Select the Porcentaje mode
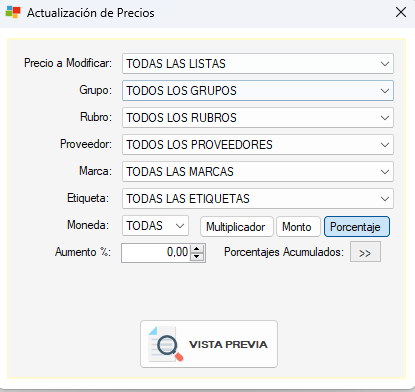Screen dimensions: 415x392 [356, 227]
